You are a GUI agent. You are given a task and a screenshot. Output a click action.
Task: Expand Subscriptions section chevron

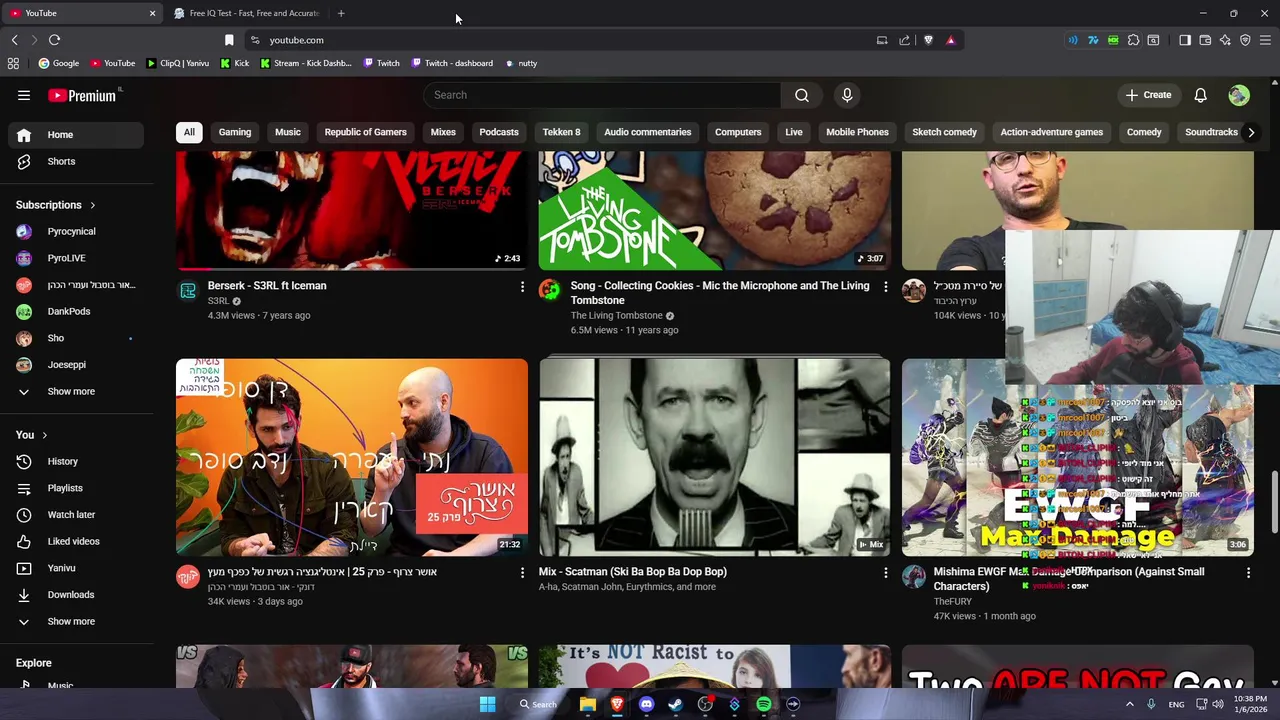pyautogui.click(x=93, y=205)
